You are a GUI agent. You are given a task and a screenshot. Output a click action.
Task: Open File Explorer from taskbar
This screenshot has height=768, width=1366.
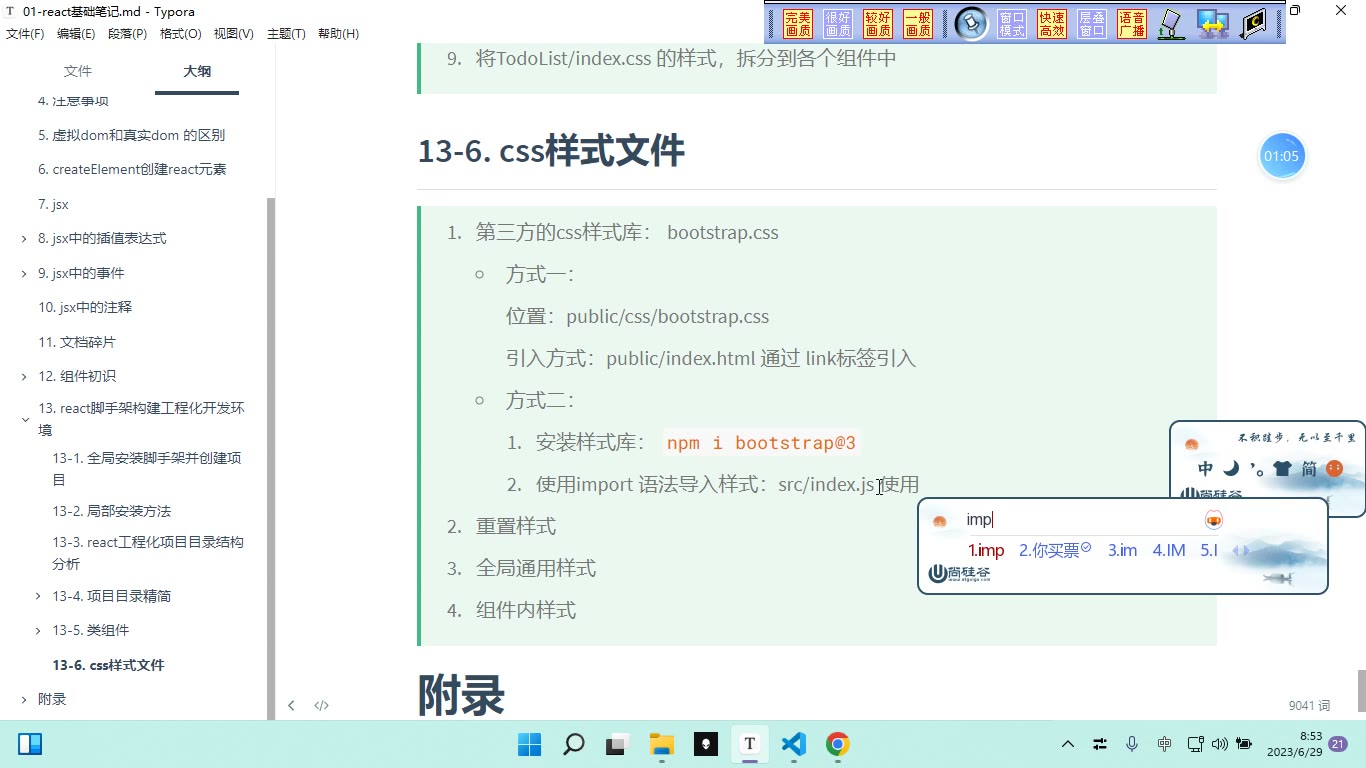coord(662,744)
